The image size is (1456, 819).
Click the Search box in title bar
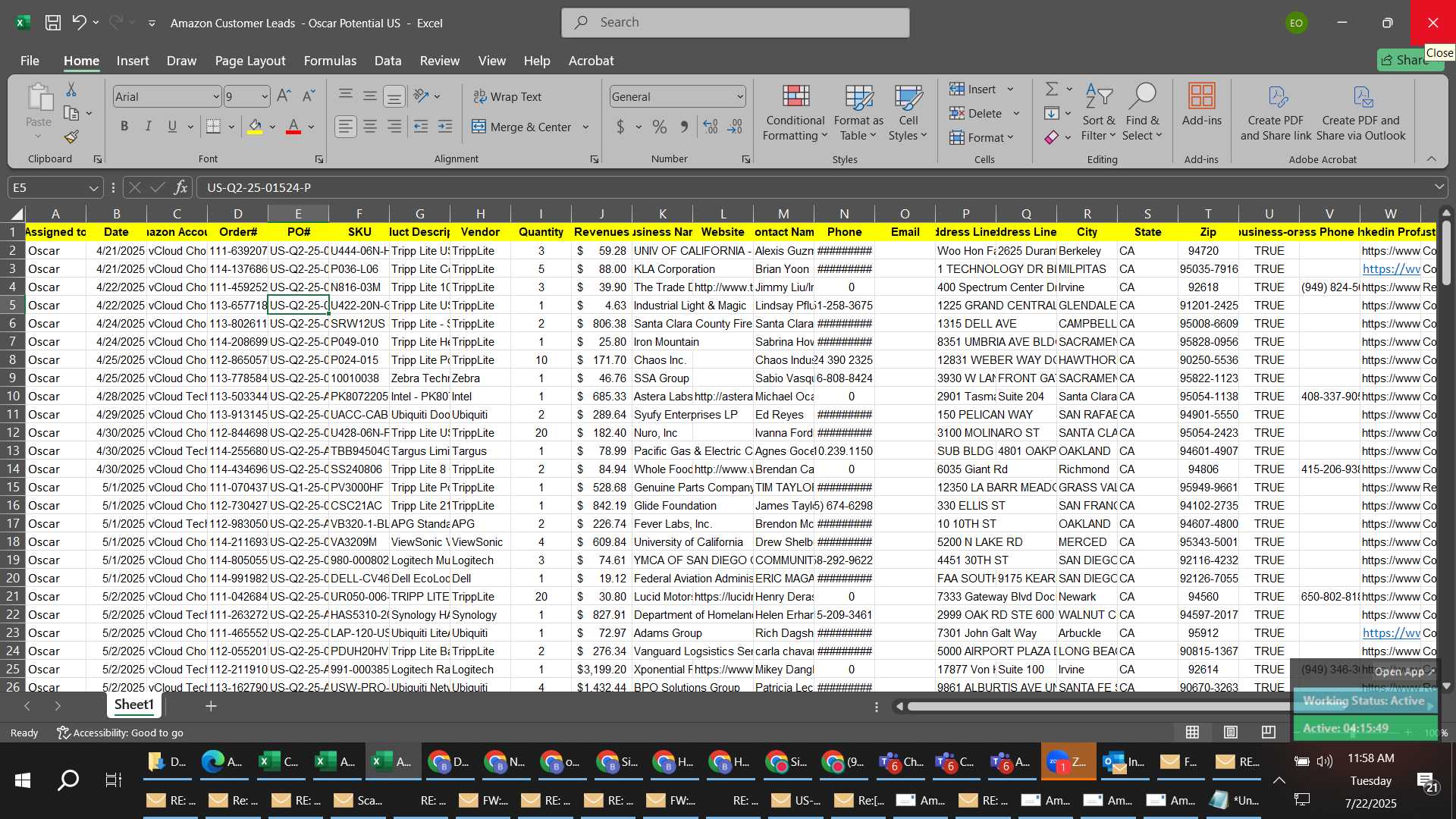coord(736,23)
